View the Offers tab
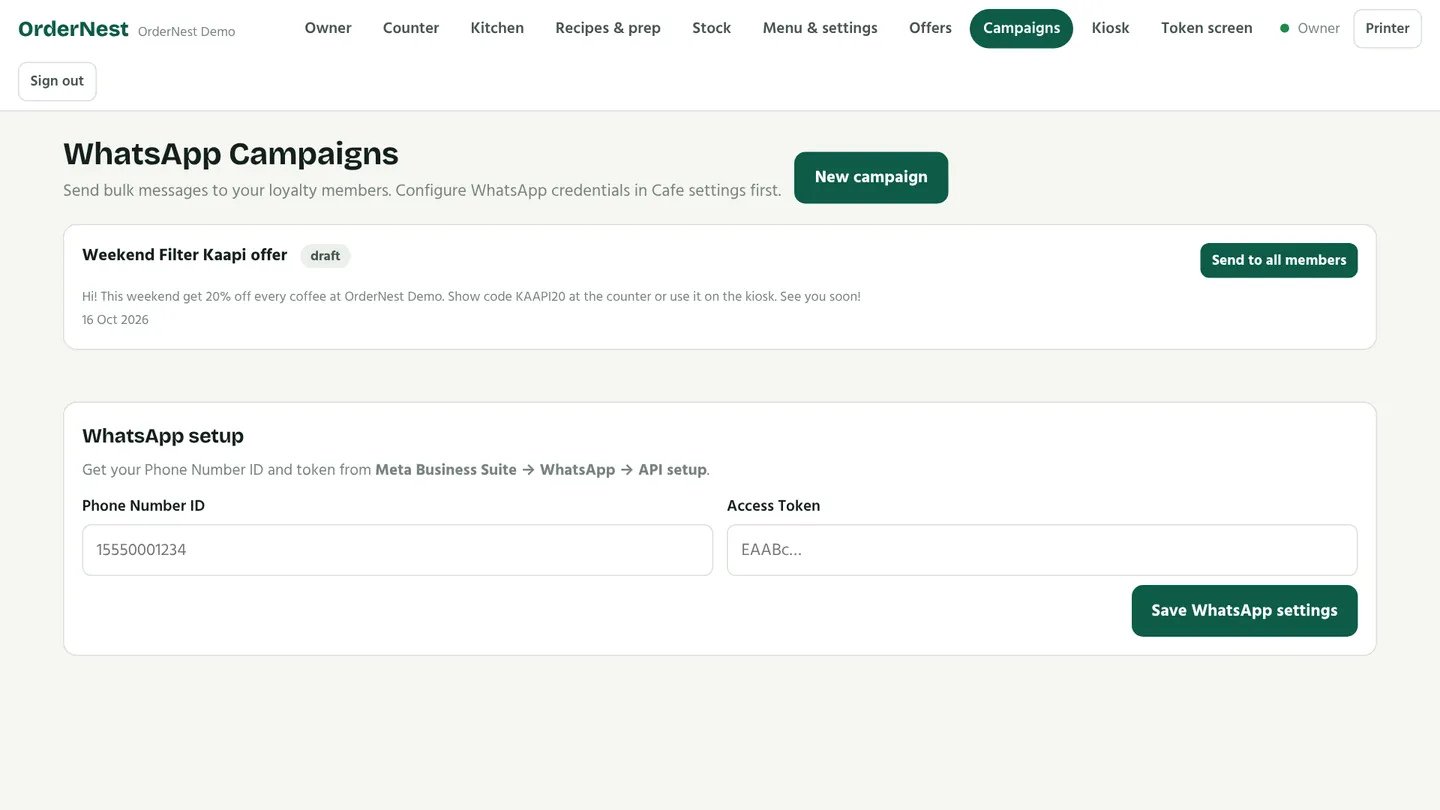The image size is (1440, 810). pos(930,28)
